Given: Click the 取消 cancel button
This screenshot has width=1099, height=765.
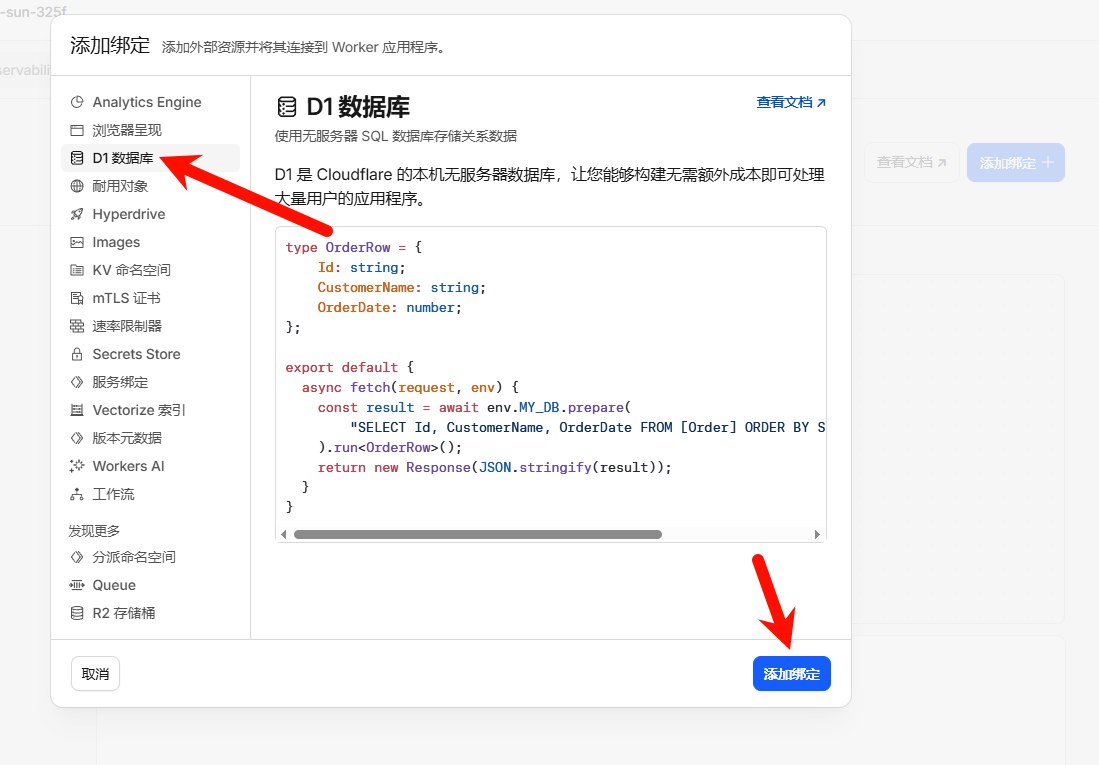Looking at the screenshot, I should click(95, 674).
